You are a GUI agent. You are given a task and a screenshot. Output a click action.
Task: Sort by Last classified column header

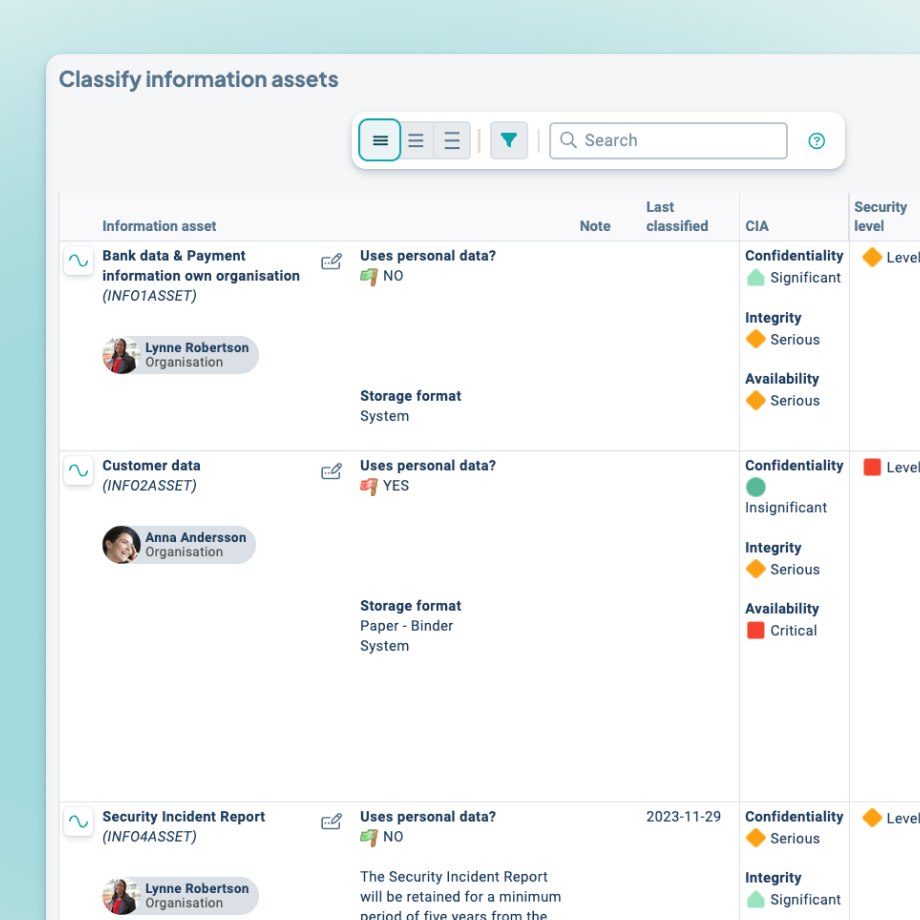[677, 216]
